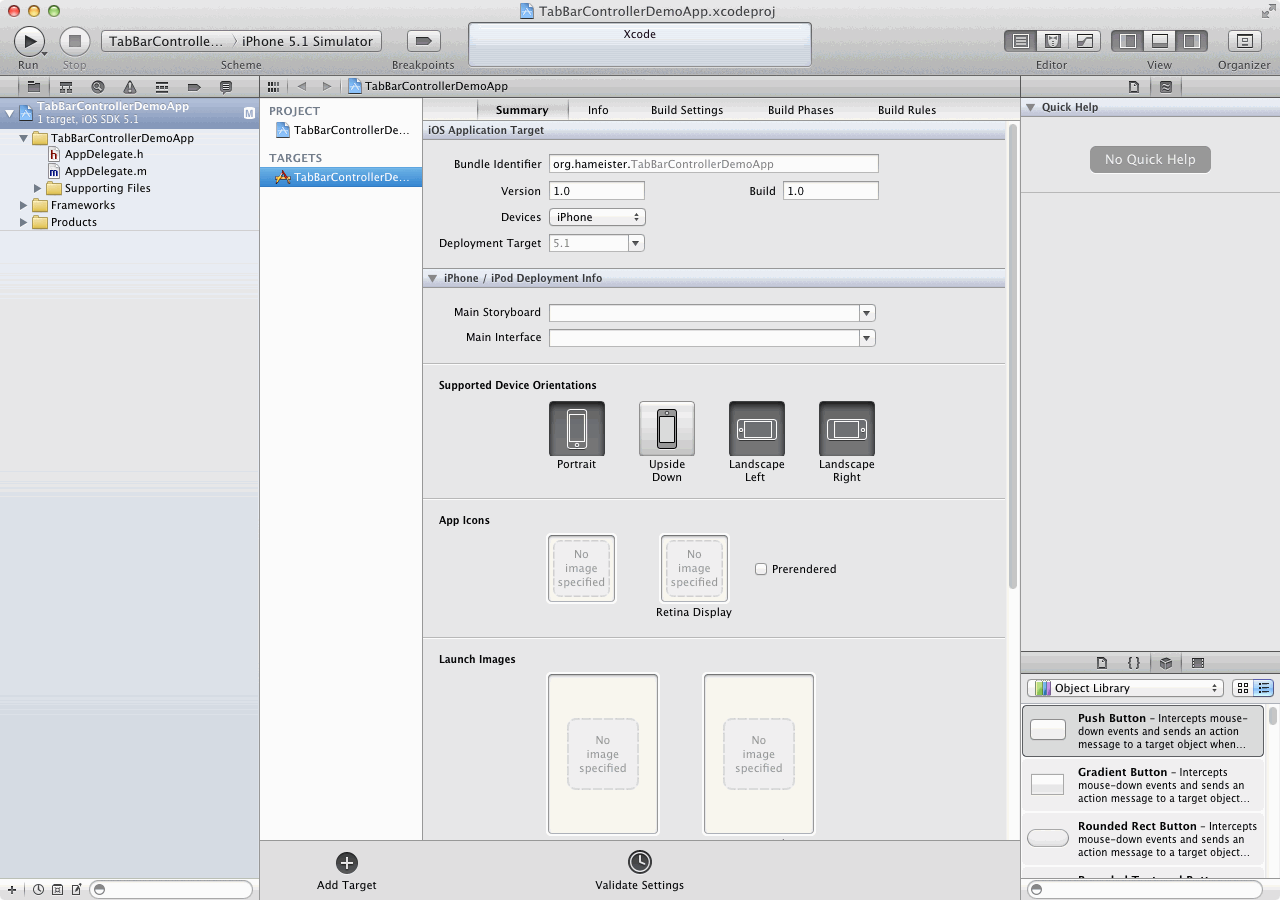The image size is (1280, 900).
Task: Switch to the Build Phases tab
Action: click(x=800, y=110)
